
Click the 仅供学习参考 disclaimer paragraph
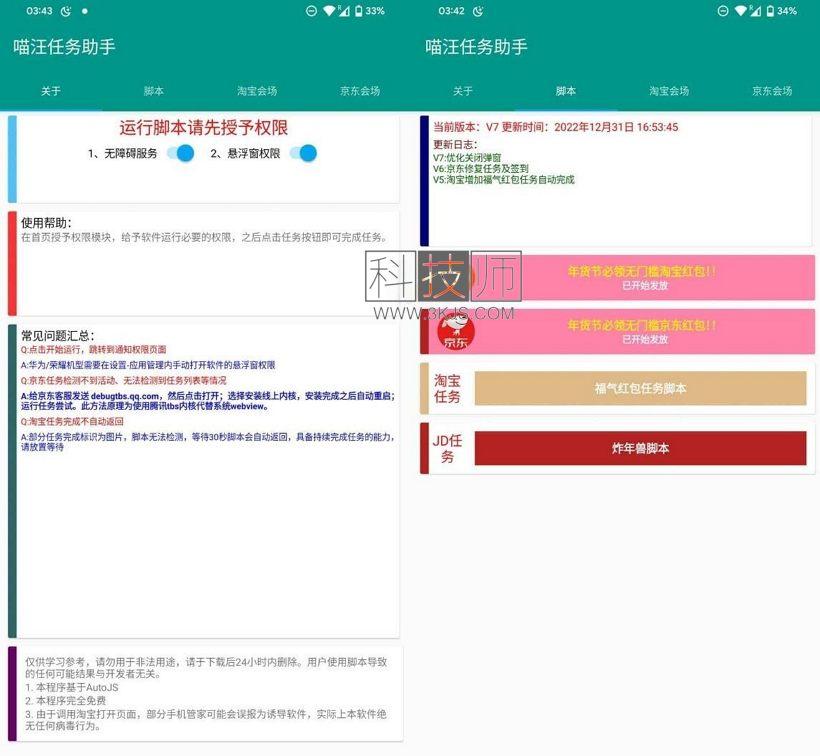point(206,668)
